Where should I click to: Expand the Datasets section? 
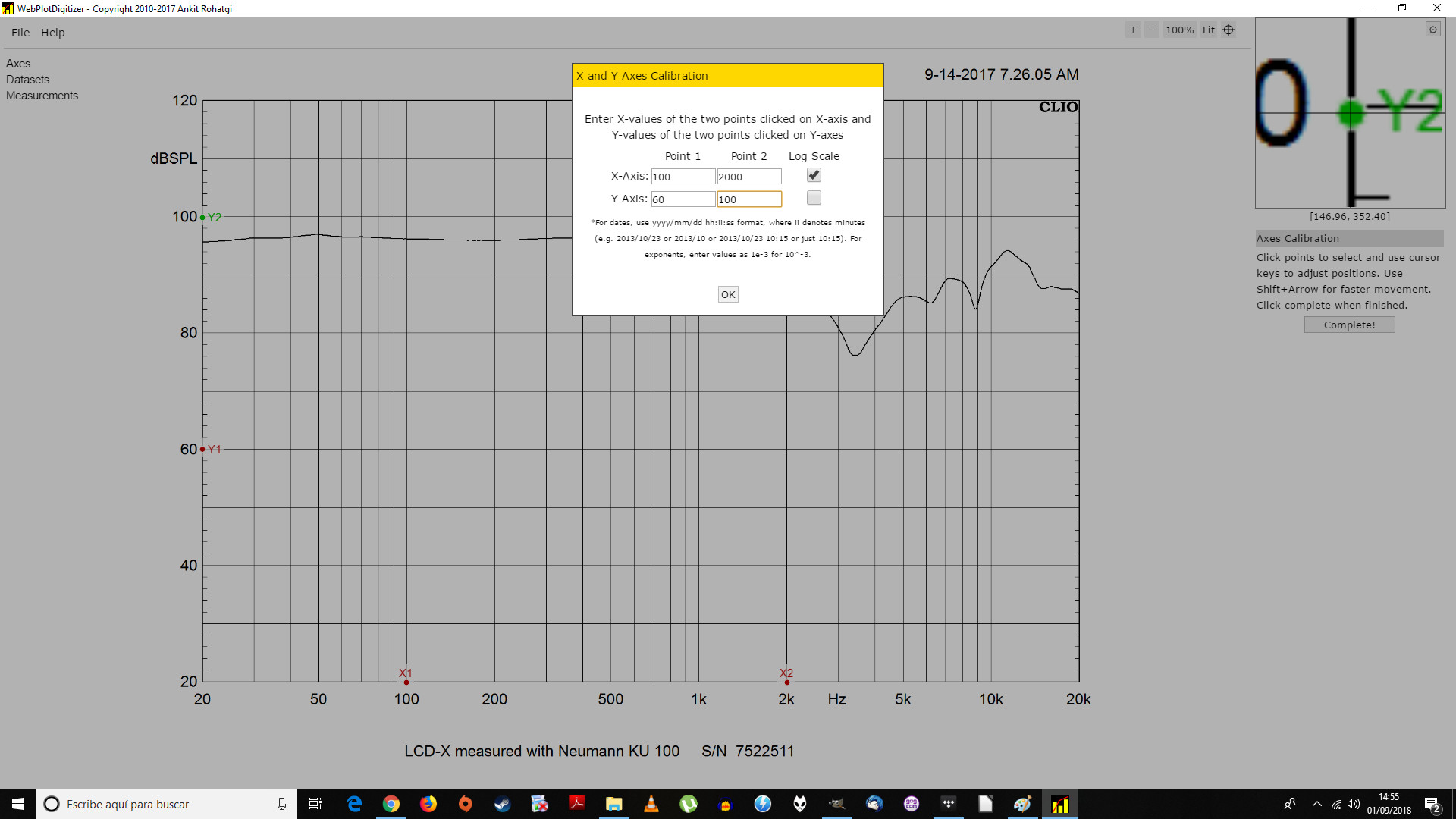click(x=27, y=80)
